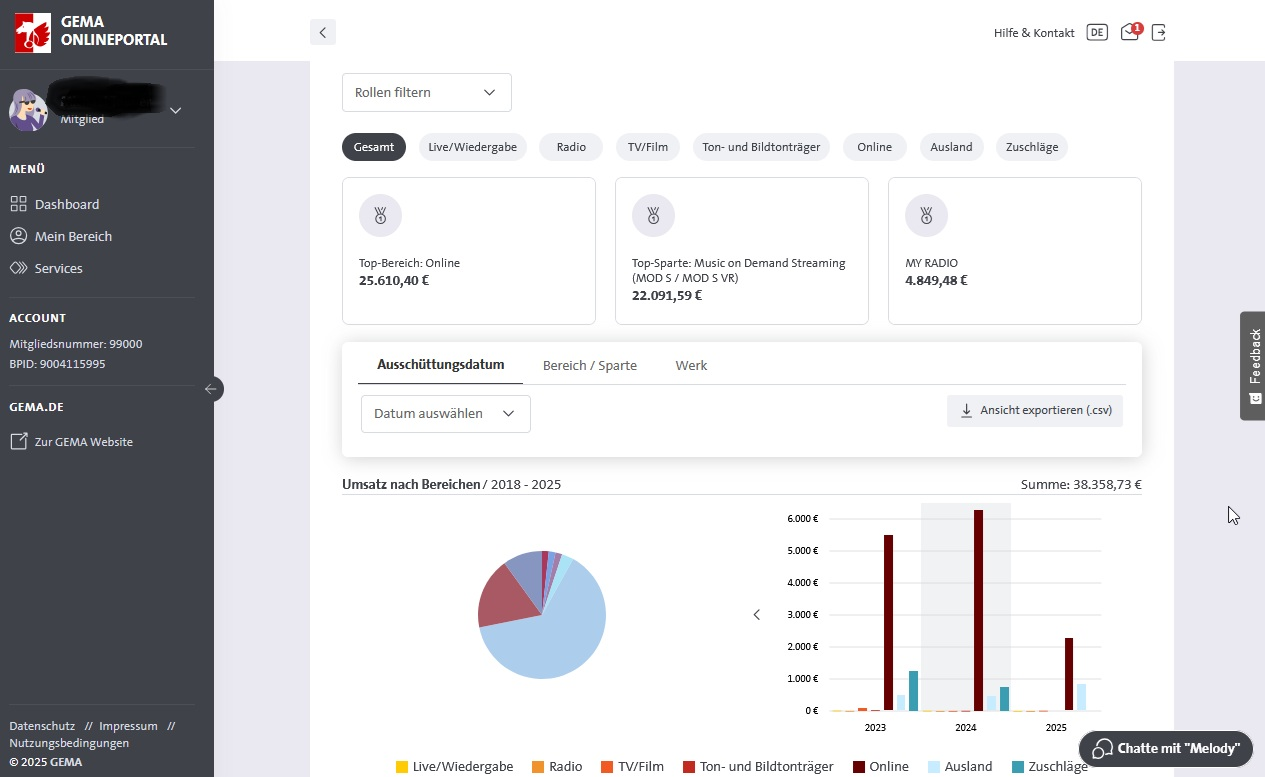The width and height of the screenshot is (1265, 777).
Task: Click the Top-Bereich: Online card amount
Action: [394, 280]
